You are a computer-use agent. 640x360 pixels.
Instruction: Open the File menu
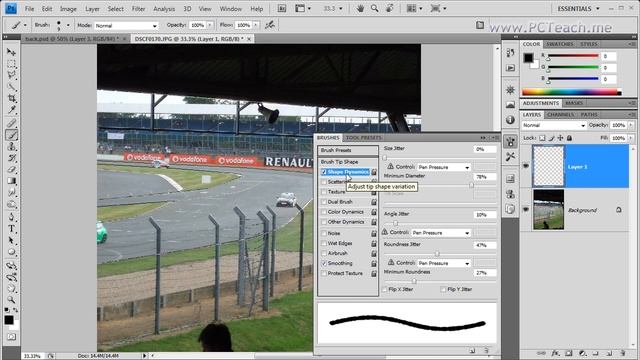click(x=29, y=9)
